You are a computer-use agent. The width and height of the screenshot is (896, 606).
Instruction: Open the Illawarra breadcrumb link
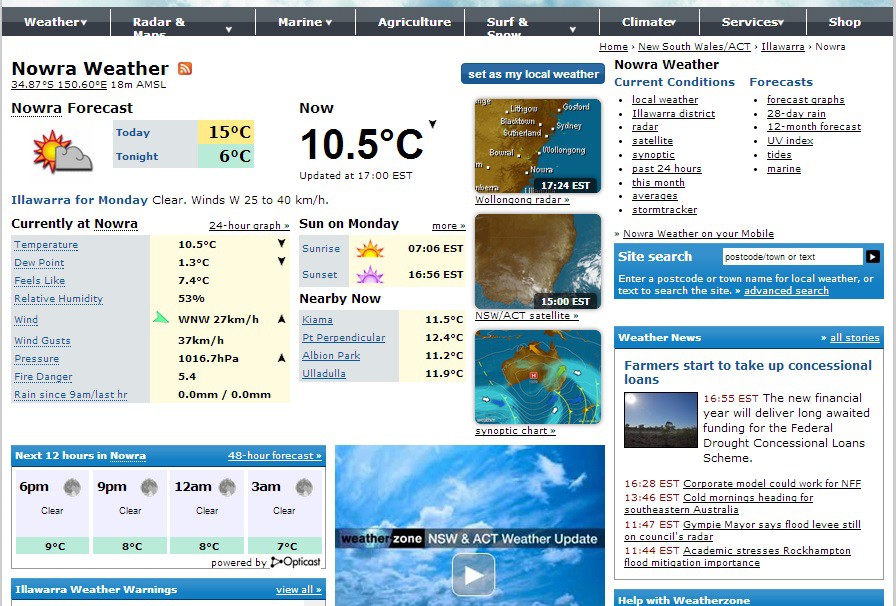(x=782, y=47)
